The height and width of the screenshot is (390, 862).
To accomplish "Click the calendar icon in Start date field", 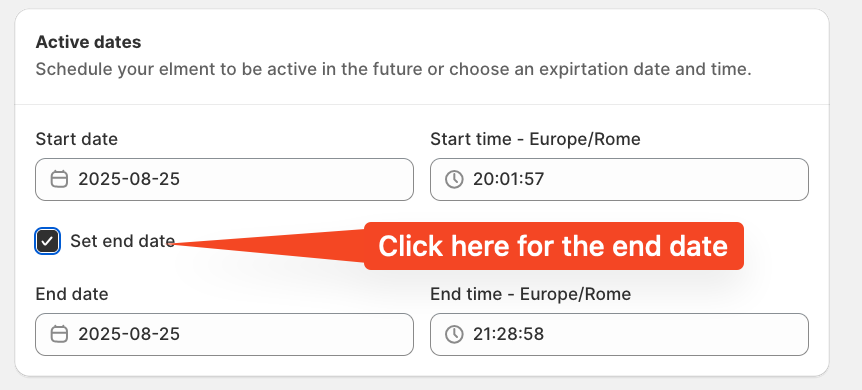I will (59, 179).
